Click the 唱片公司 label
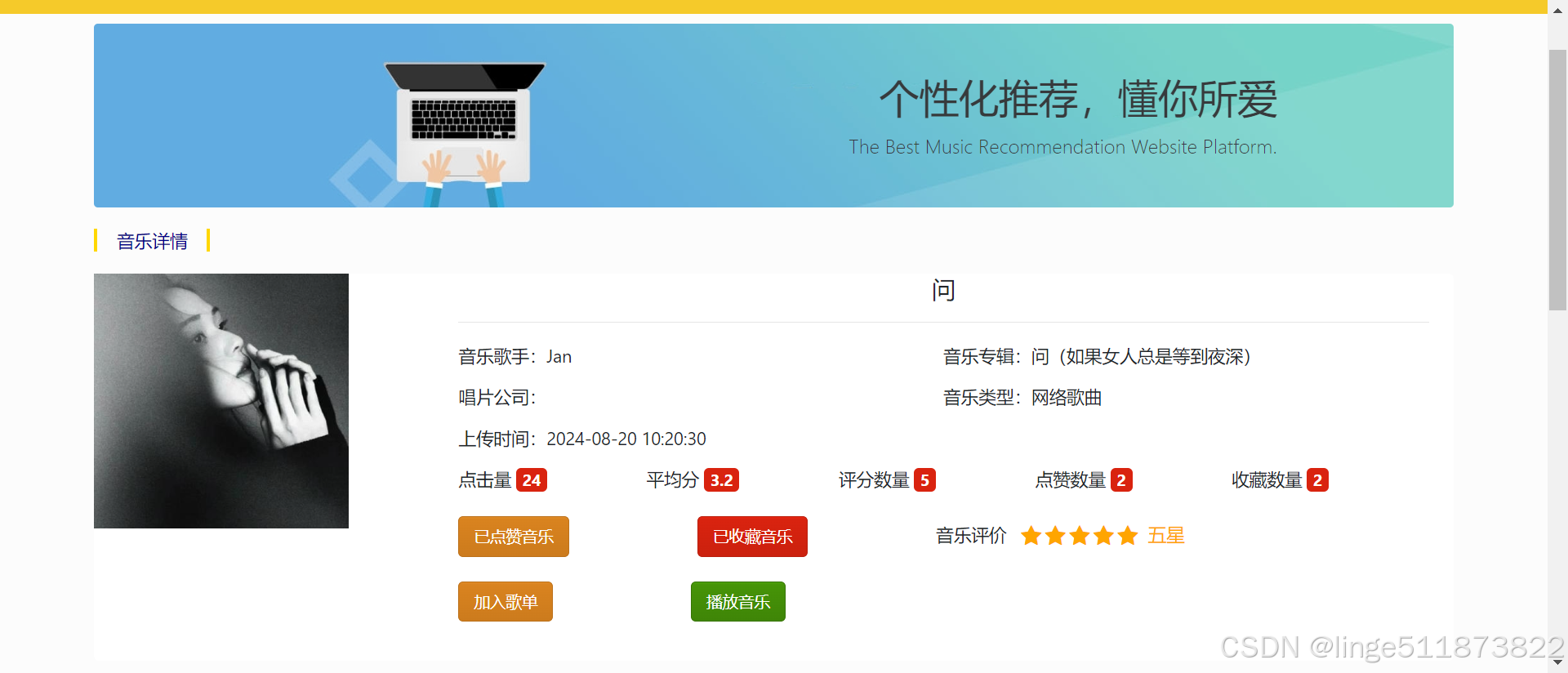Viewport: 1568px width, 673px height. tap(497, 398)
